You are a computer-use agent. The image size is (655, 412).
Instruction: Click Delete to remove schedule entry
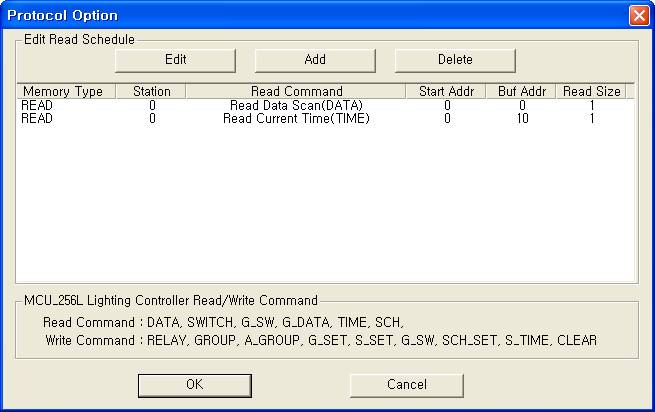pyautogui.click(x=455, y=59)
